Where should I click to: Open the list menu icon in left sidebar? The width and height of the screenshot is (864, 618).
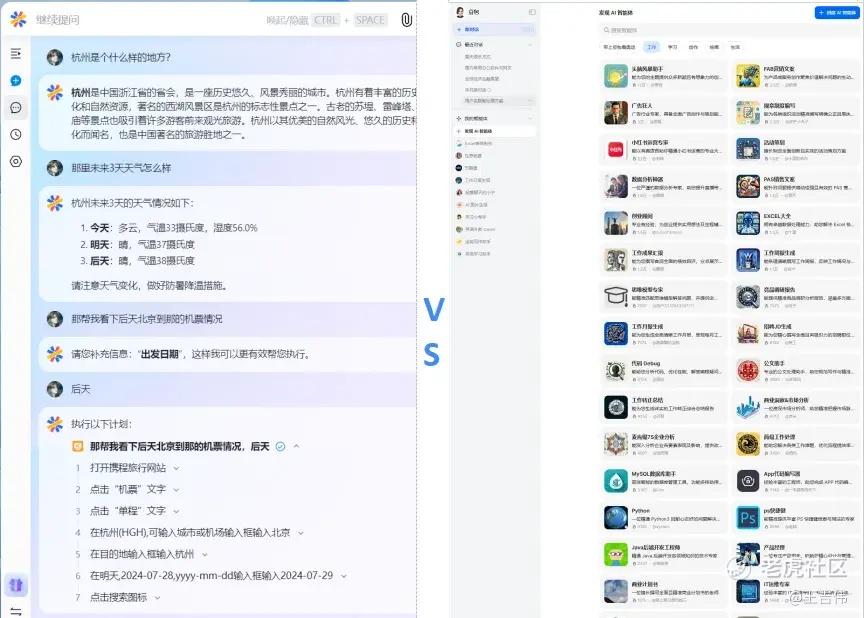(x=16, y=53)
